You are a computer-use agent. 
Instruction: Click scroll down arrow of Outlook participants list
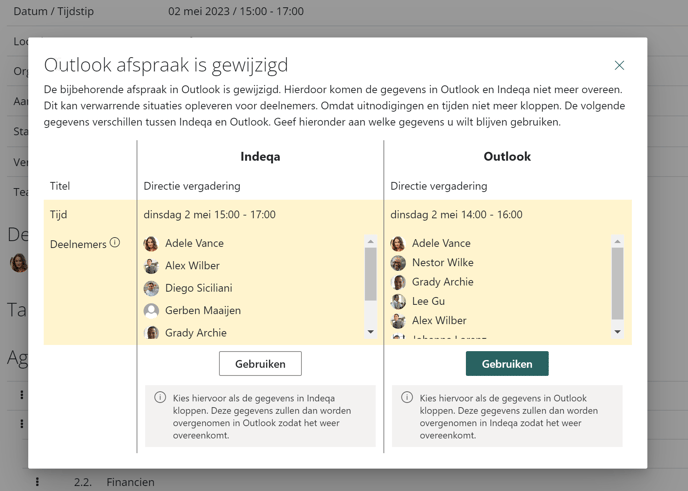pos(617,332)
